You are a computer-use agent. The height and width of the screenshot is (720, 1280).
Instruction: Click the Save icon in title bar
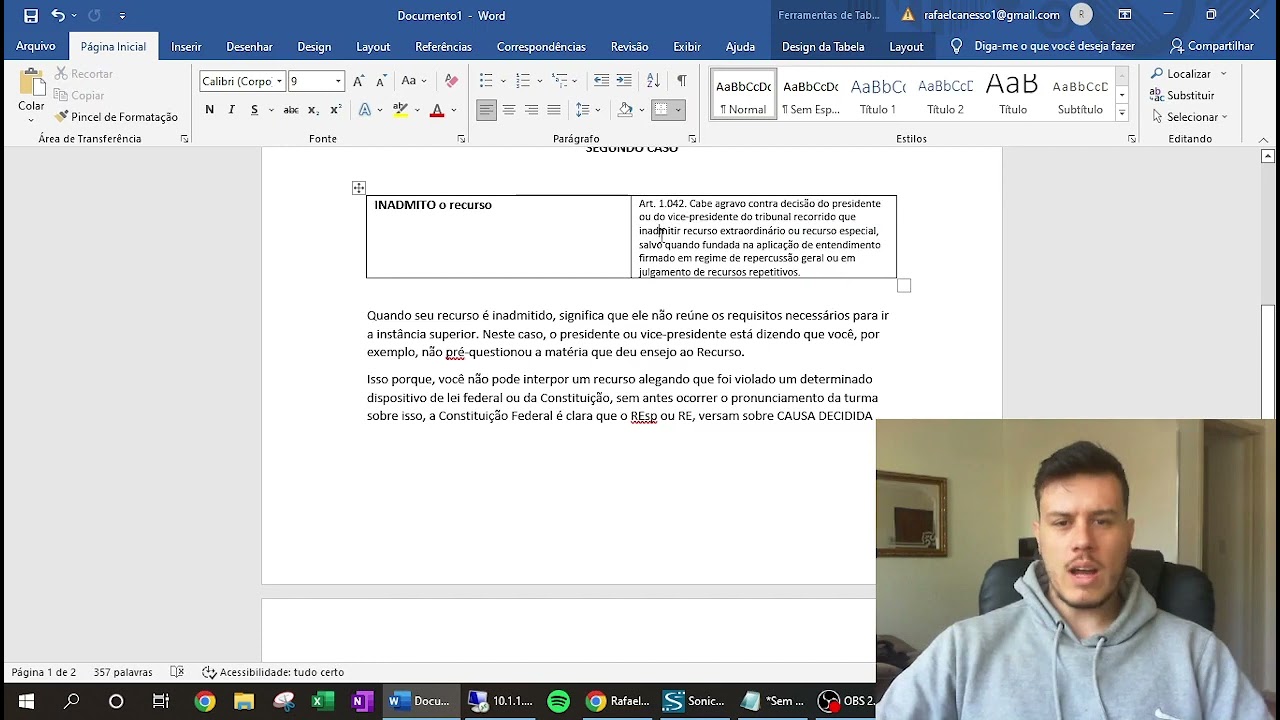[x=31, y=15]
